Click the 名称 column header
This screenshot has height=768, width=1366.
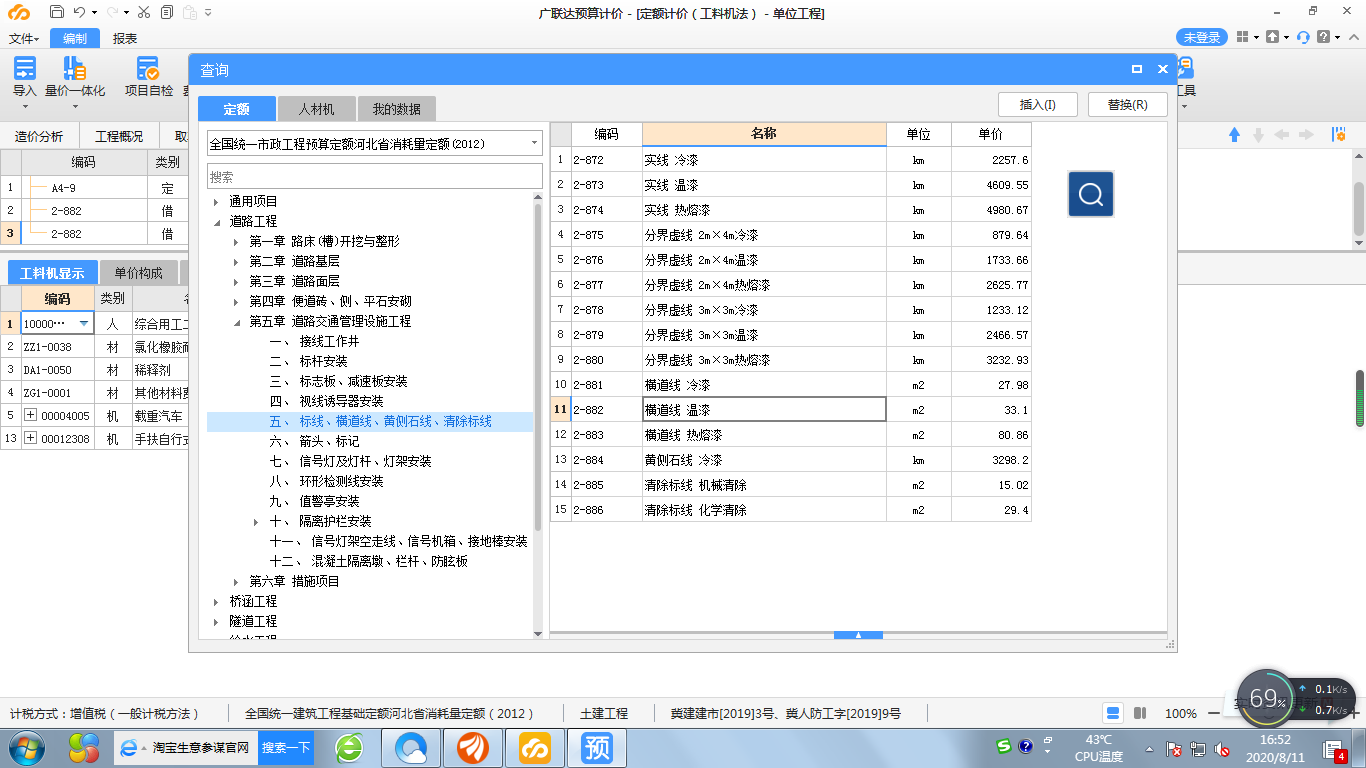[x=764, y=134]
